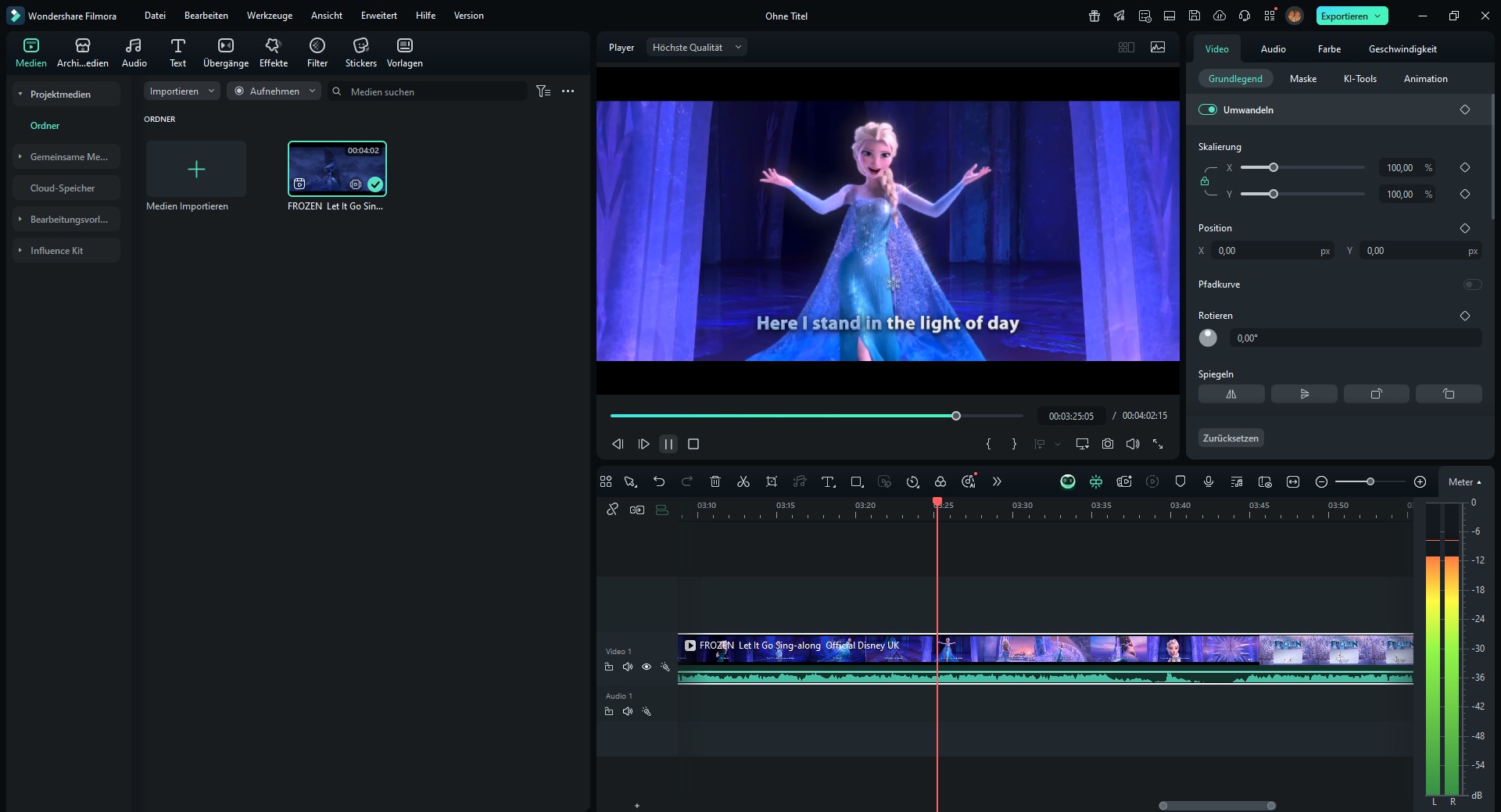Screen dimensions: 1501x812
Task: Switch to the Farbe tab
Action: coord(1329,48)
